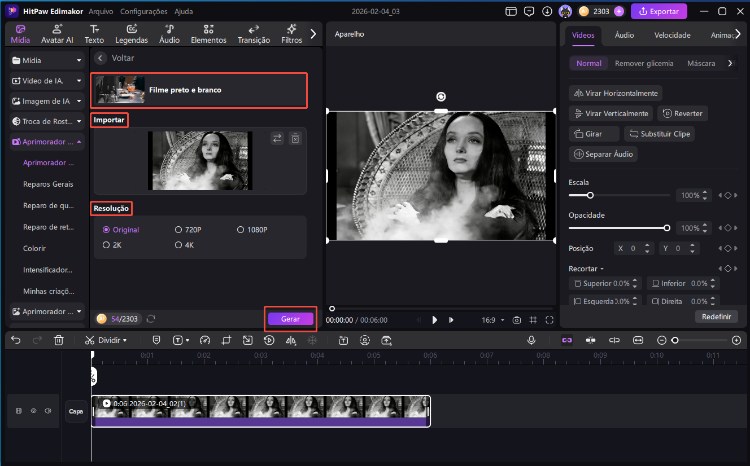Add a keyframe for Escala
750x466 pixels.
(728, 195)
